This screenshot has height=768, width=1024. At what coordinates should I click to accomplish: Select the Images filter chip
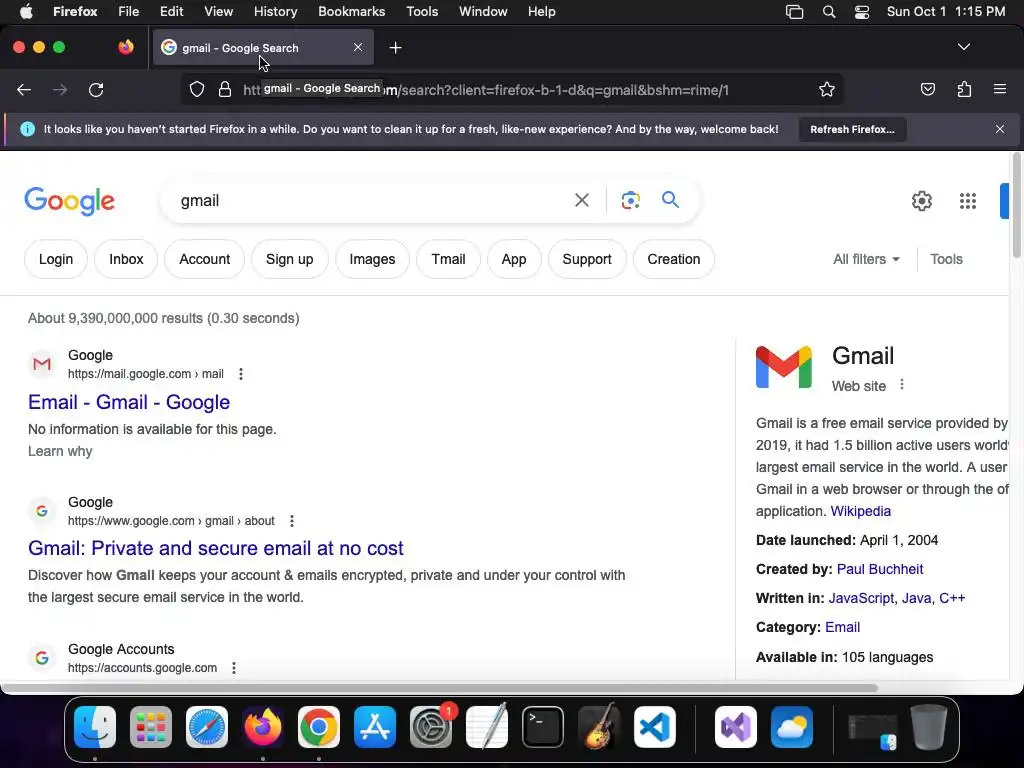pyautogui.click(x=372, y=259)
